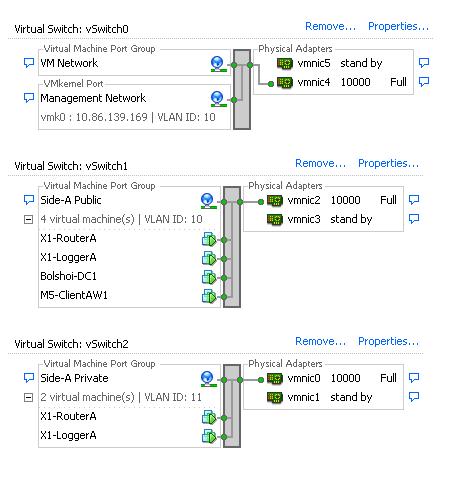The image size is (459, 490).
Task: Click the vmnic0 adapter card icon
Action: (x=275, y=378)
